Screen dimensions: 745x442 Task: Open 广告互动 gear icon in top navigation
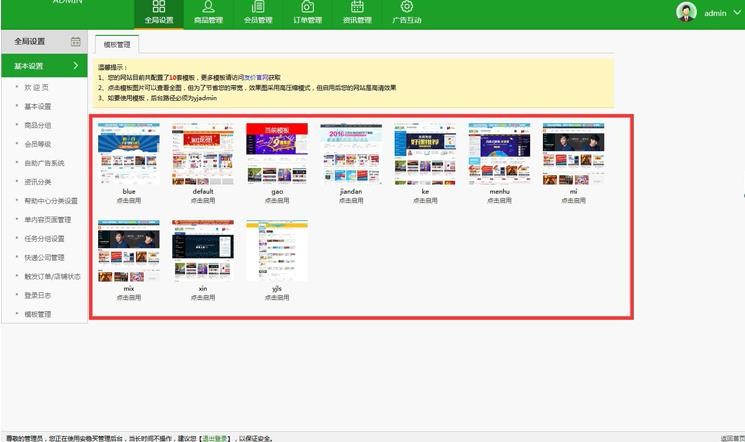coord(407,7)
